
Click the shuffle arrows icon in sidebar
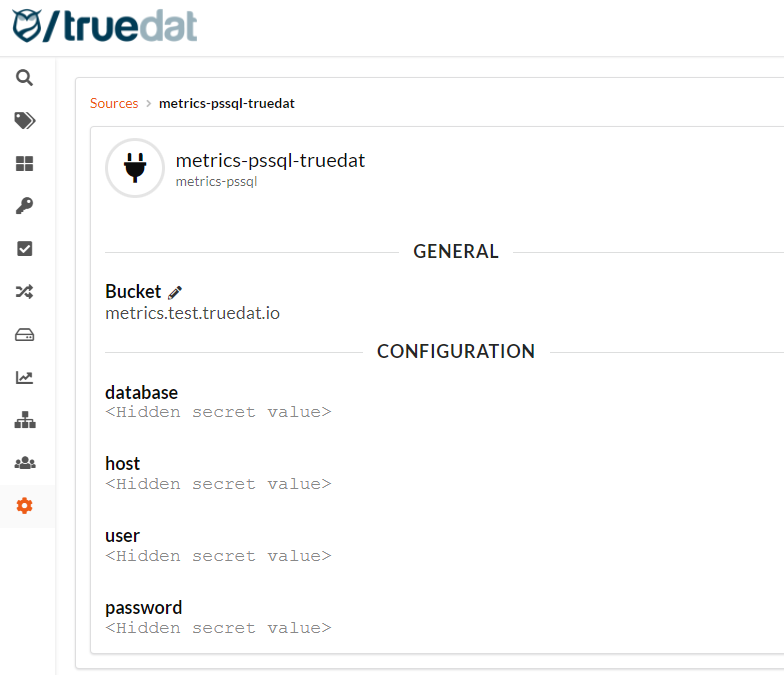click(x=25, y=292)
